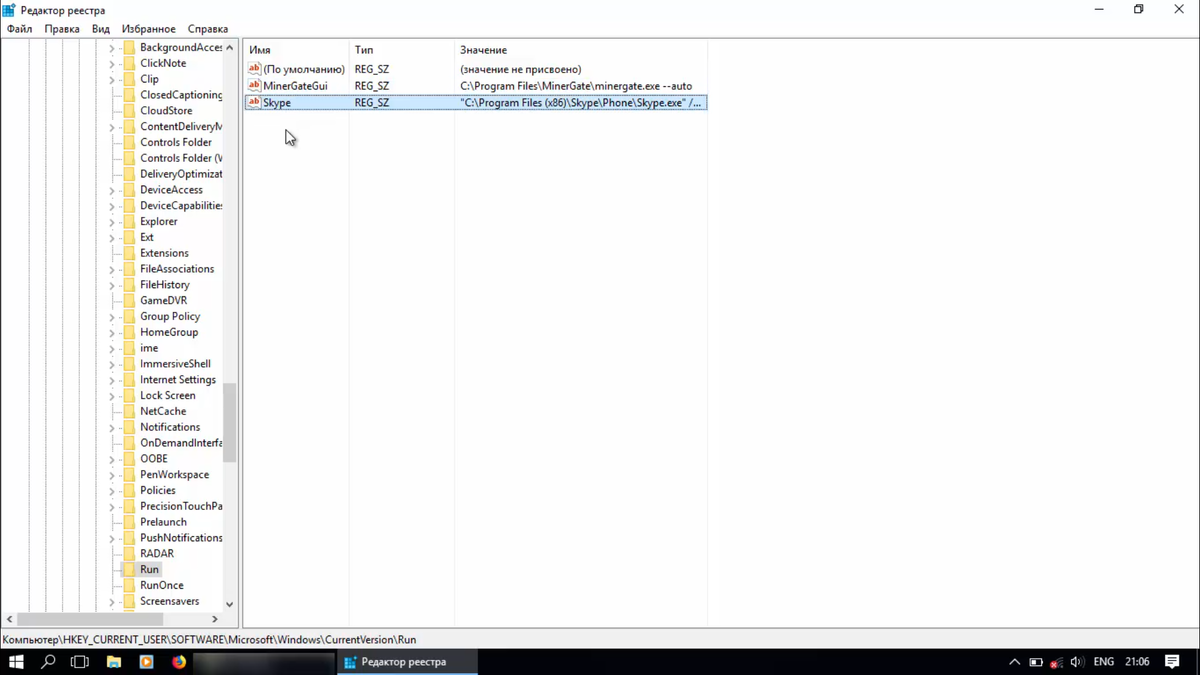
Task: Open the Избранное menu
Action: [149, 29]
